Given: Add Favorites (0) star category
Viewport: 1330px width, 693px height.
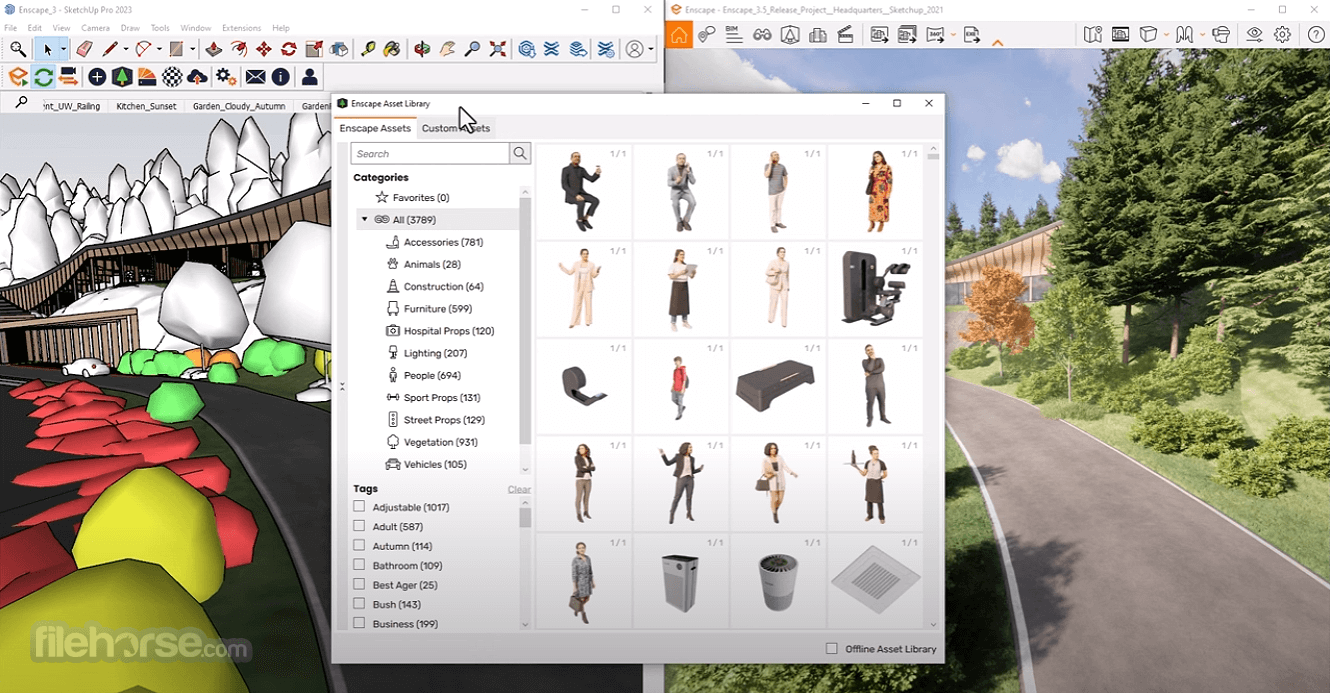Looking at the screenshot, I should (x=412, y=198).
